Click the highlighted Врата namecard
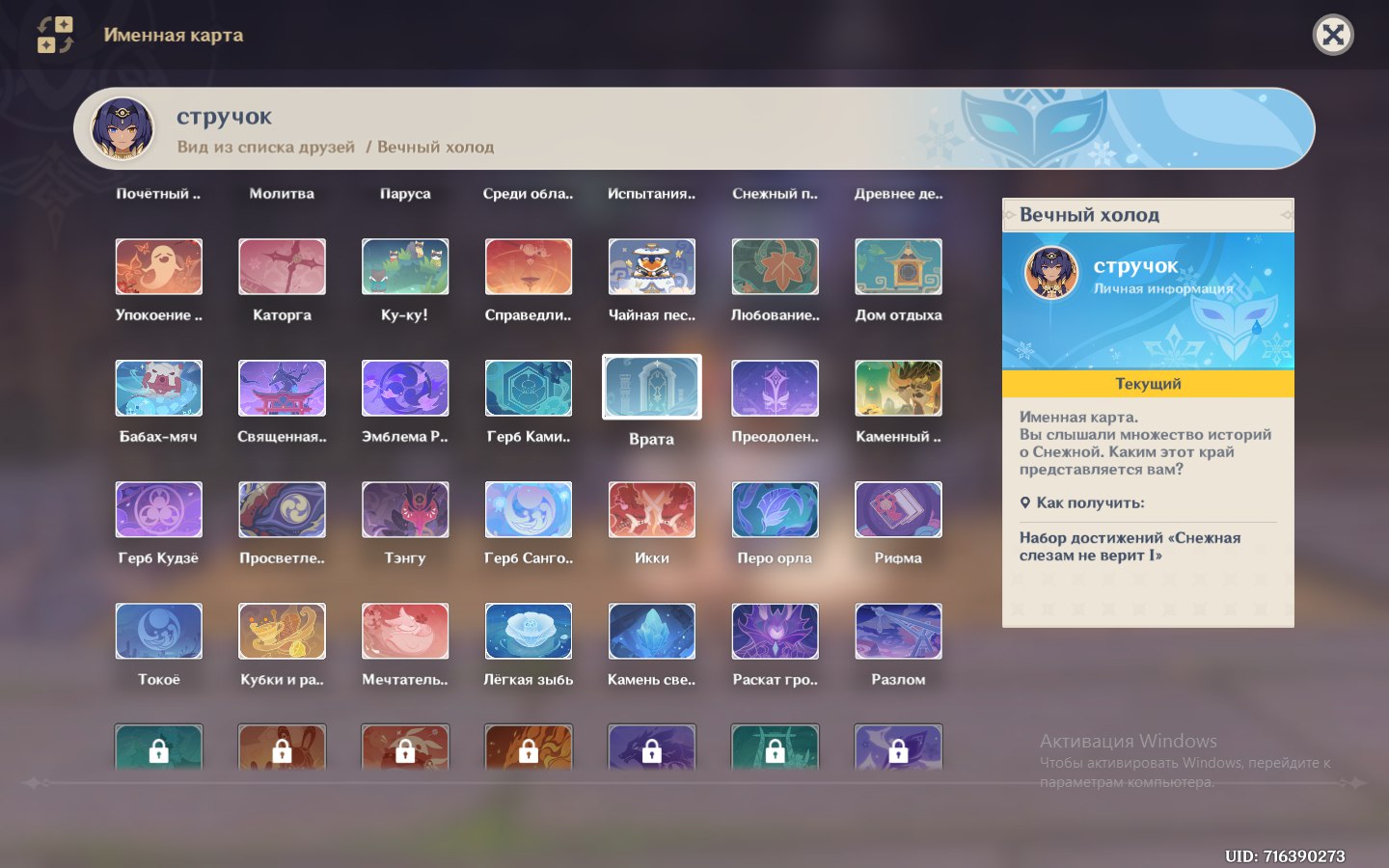The width and height of the screenshot is (1389, 868). 652,388
